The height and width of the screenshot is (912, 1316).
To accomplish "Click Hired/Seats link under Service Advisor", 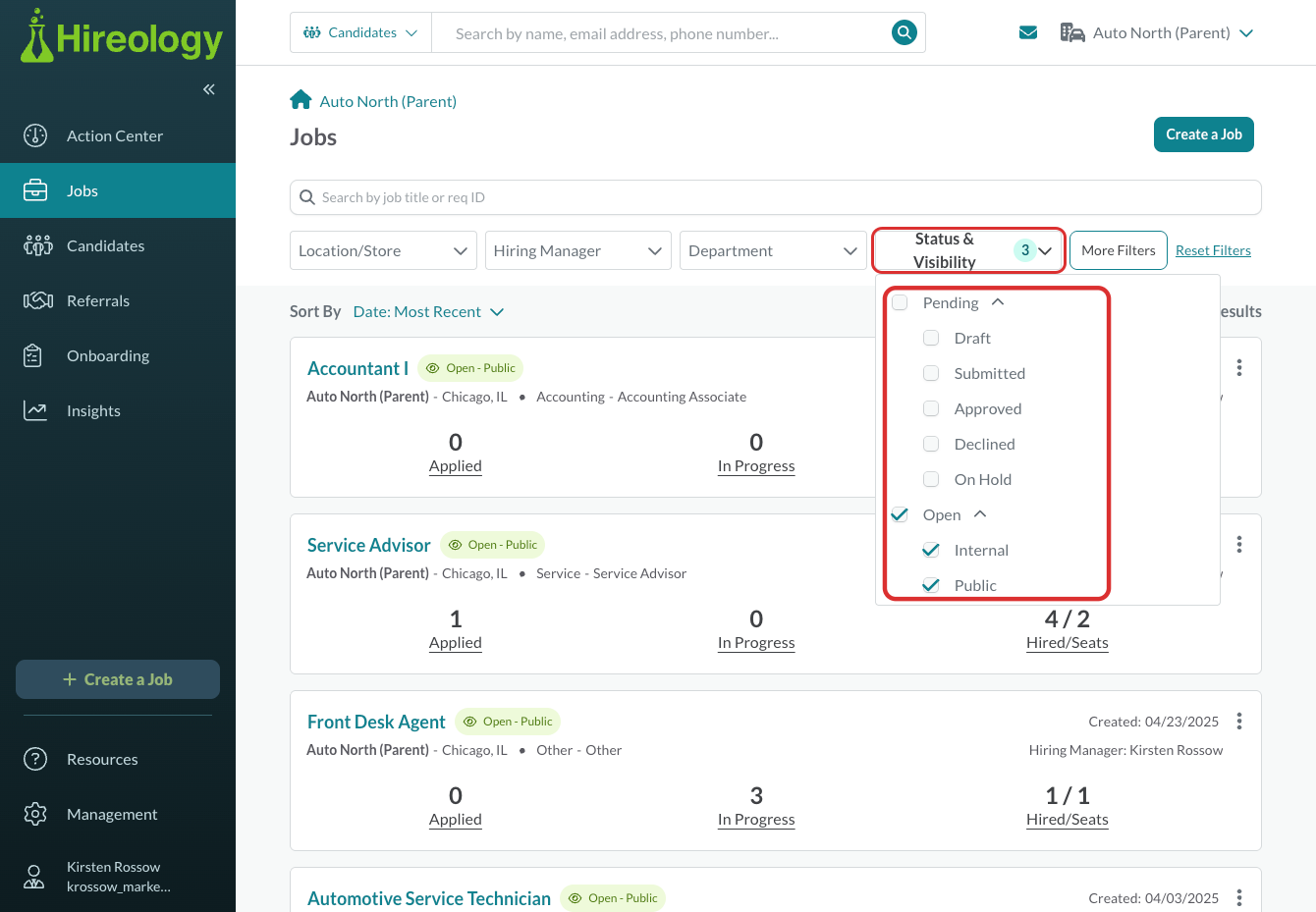I will 1068,643.
